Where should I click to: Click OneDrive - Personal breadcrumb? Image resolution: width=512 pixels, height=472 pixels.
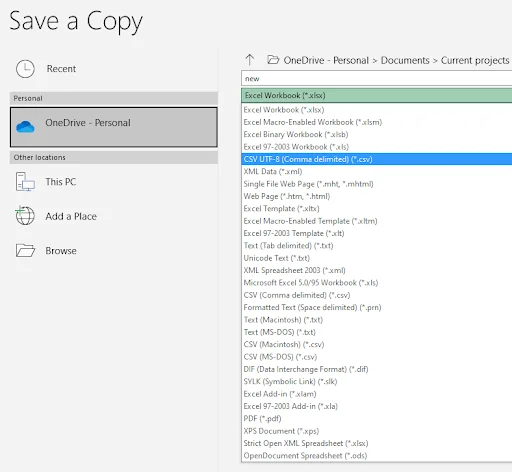tap(326, 60)
